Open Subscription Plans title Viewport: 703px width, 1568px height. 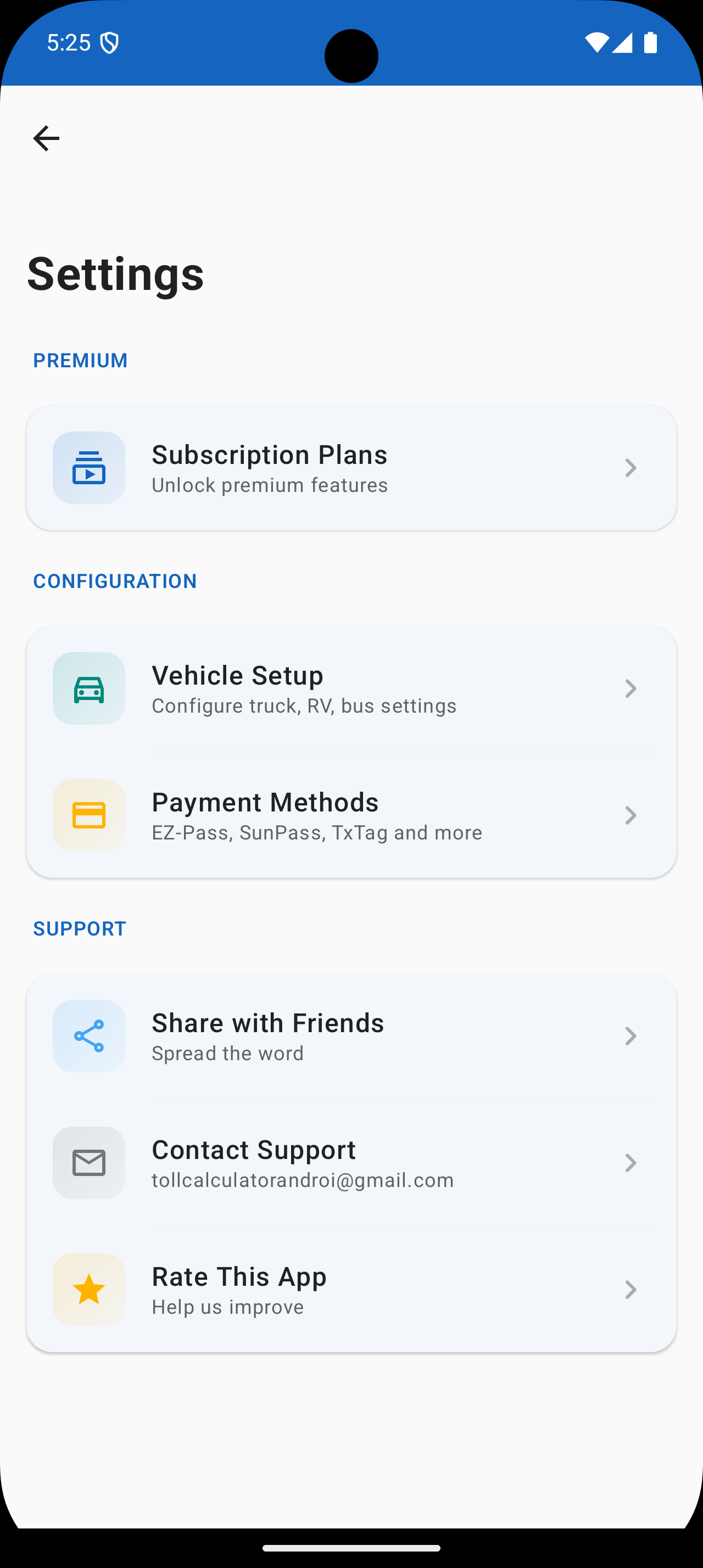(x=270, y=455)
